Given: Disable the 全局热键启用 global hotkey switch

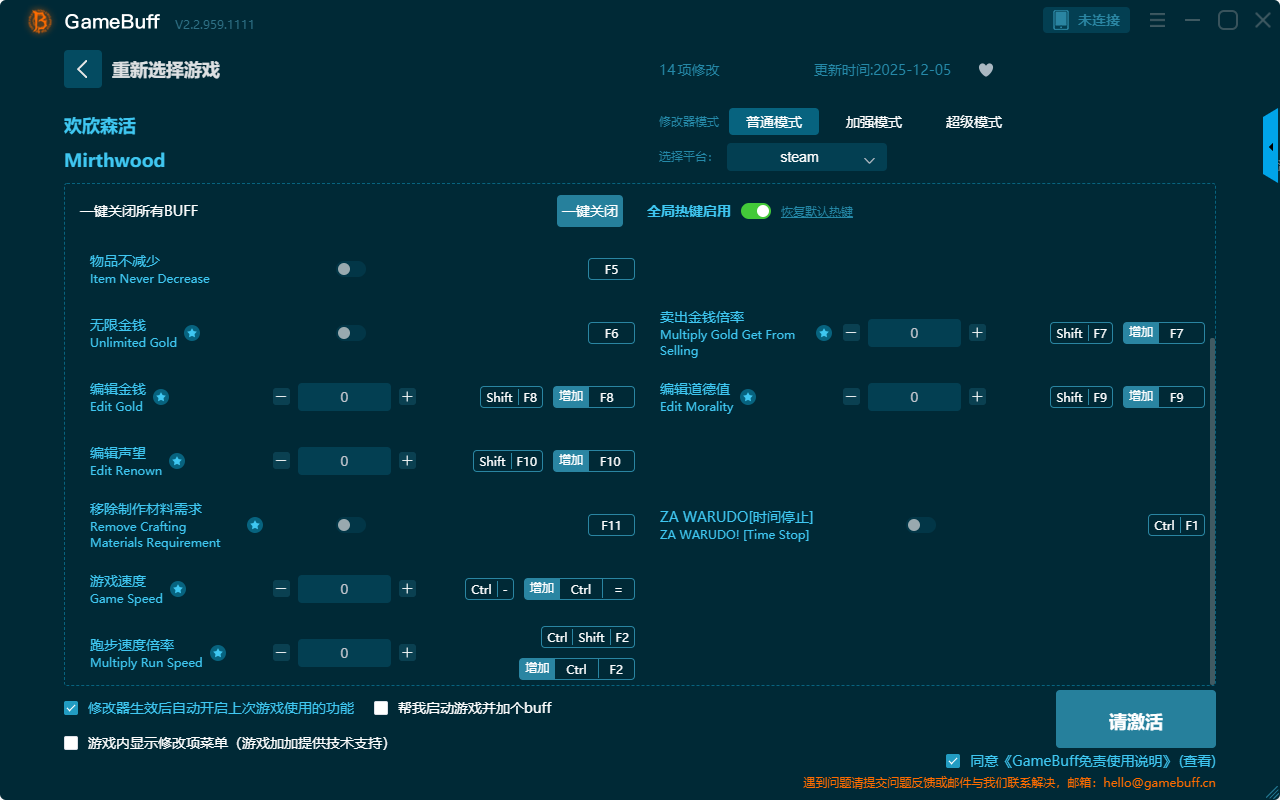Looking at the screenshot, I should coord(756,211).
